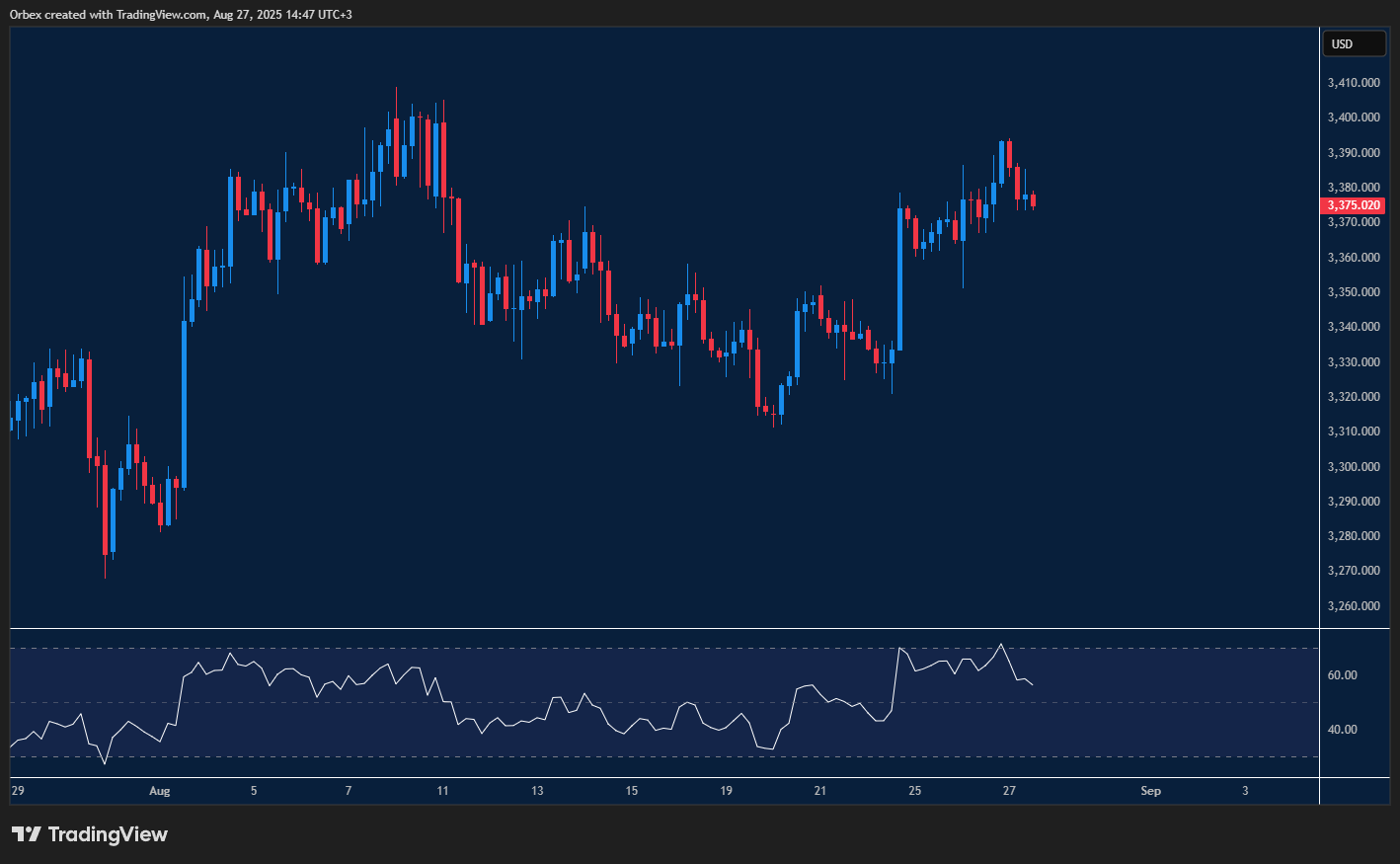Click the 3,400.000 level on the price scale

(x=1354, y=117)
